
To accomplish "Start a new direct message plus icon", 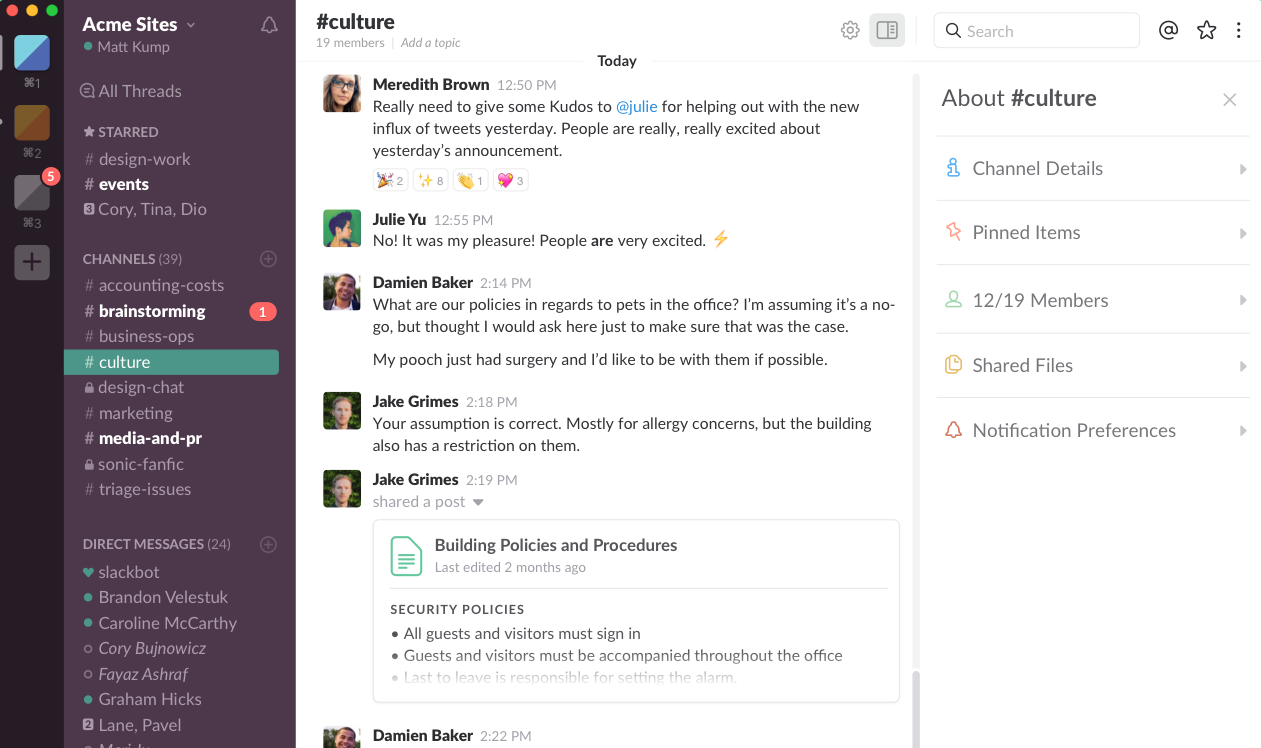I will point(268,545).
